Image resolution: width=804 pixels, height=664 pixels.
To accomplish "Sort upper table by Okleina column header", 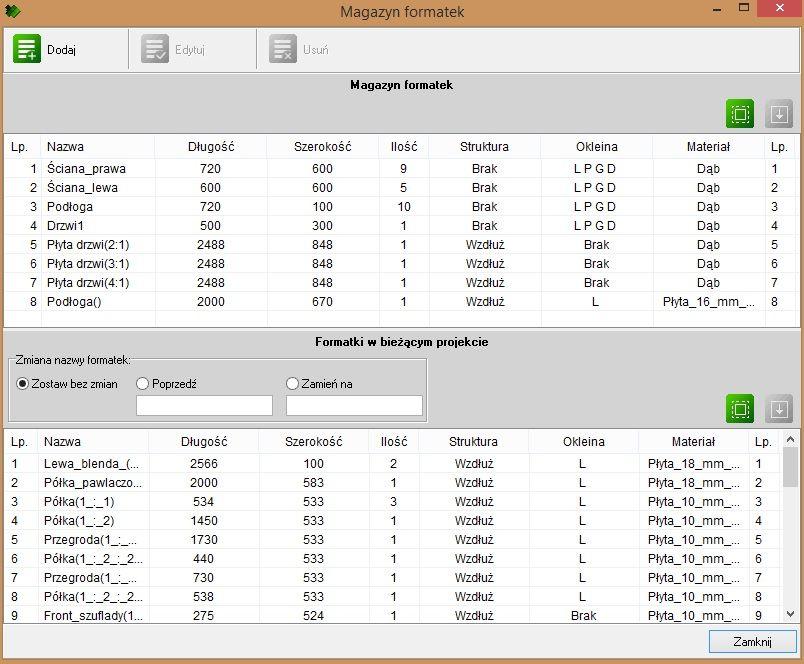I will 597,147.
